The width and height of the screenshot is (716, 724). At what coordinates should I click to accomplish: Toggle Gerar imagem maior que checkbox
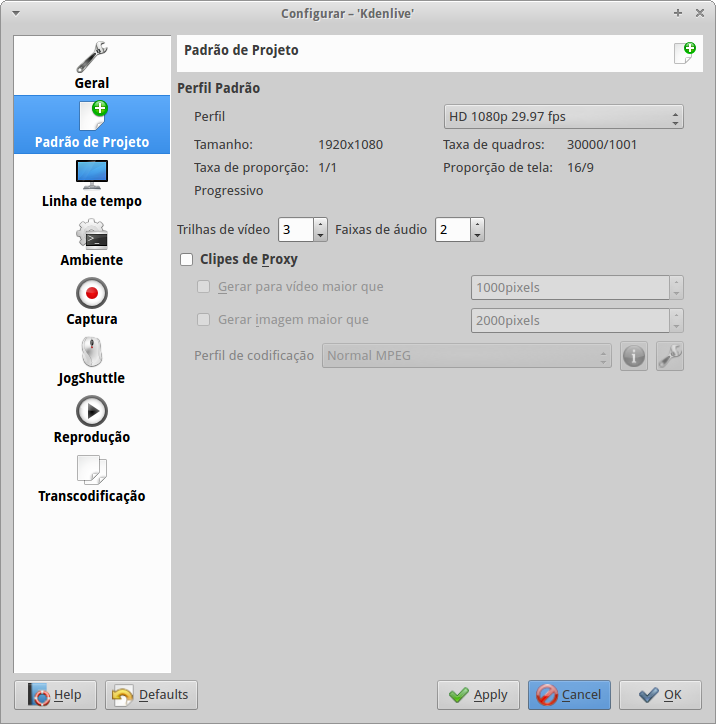point(204,320)
